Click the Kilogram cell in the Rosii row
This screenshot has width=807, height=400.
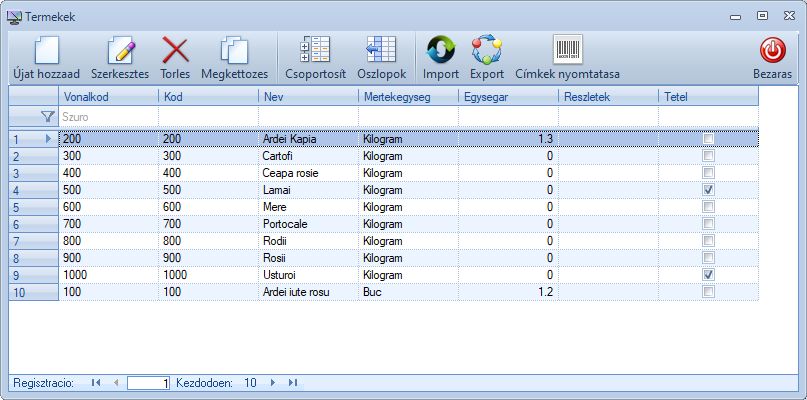pyautogui.click(x=408, y=257)
